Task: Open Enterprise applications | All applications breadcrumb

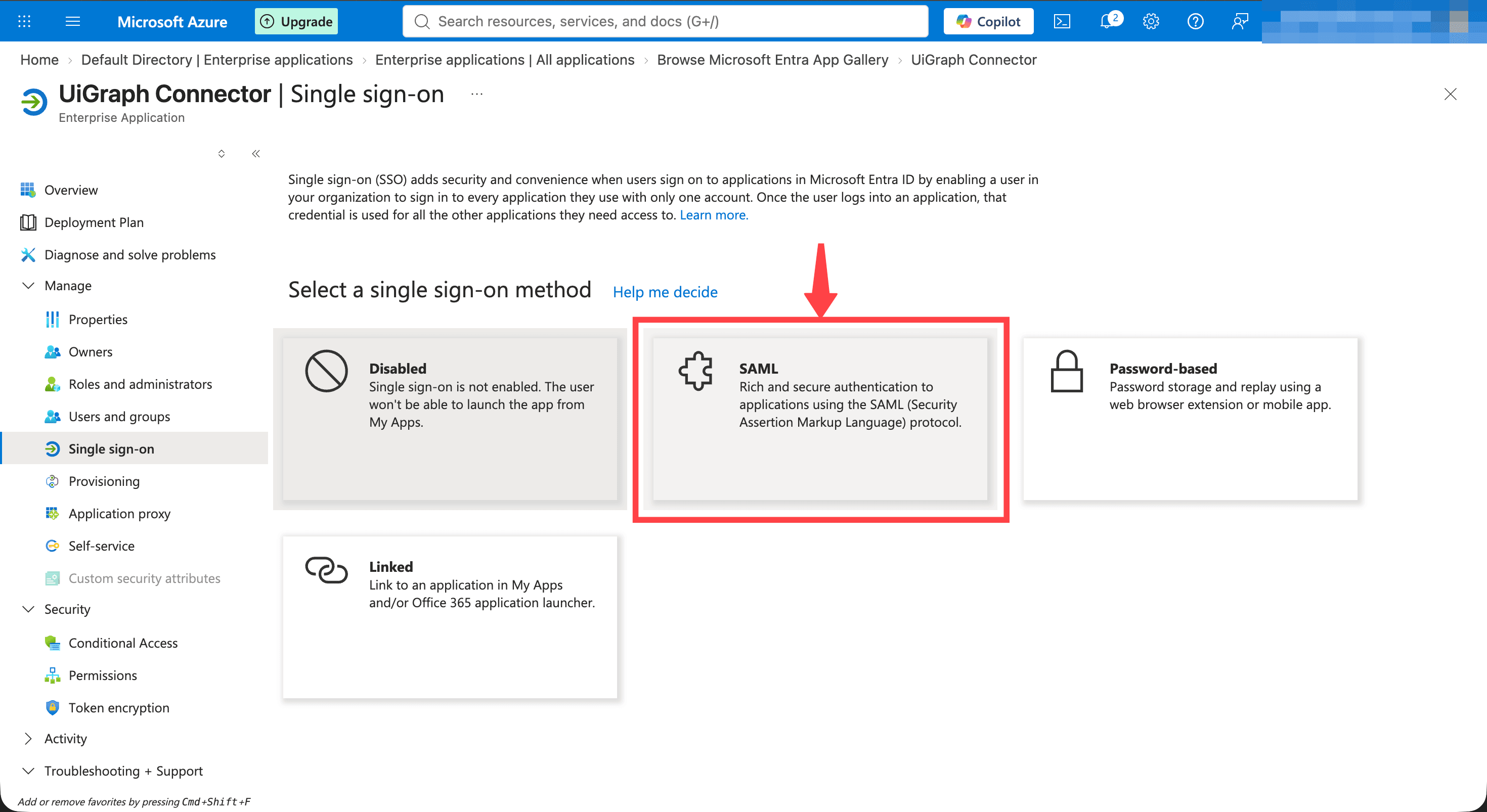Action: point(505,60)
